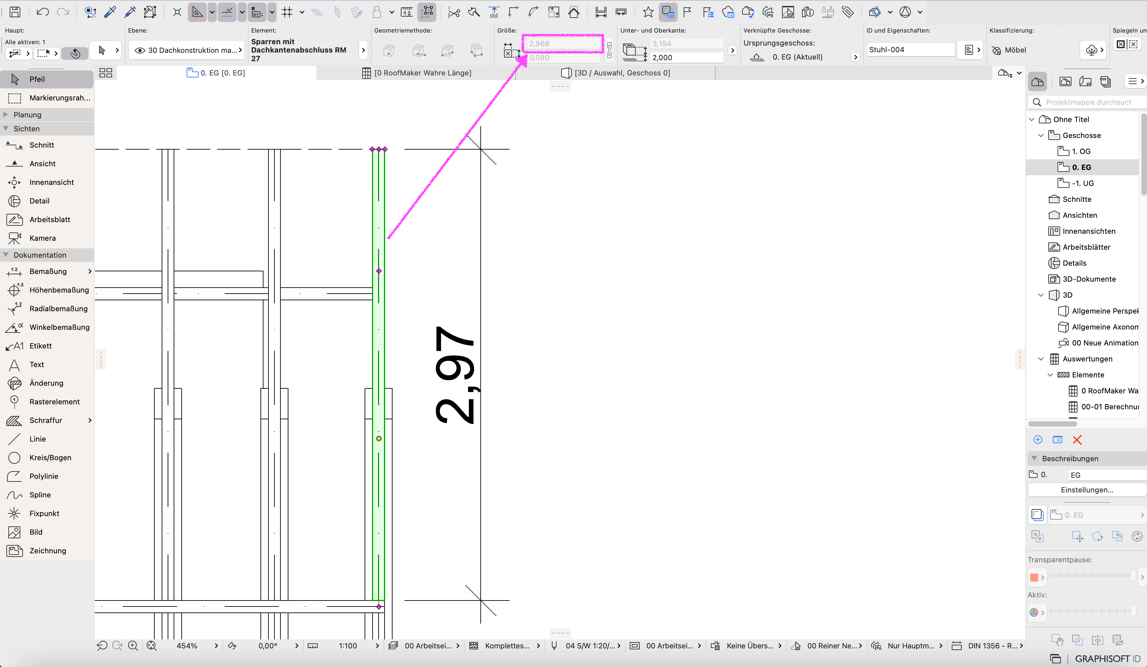Open the guide lines options dropdown
1147x667 pixels.
coord(212,12)
